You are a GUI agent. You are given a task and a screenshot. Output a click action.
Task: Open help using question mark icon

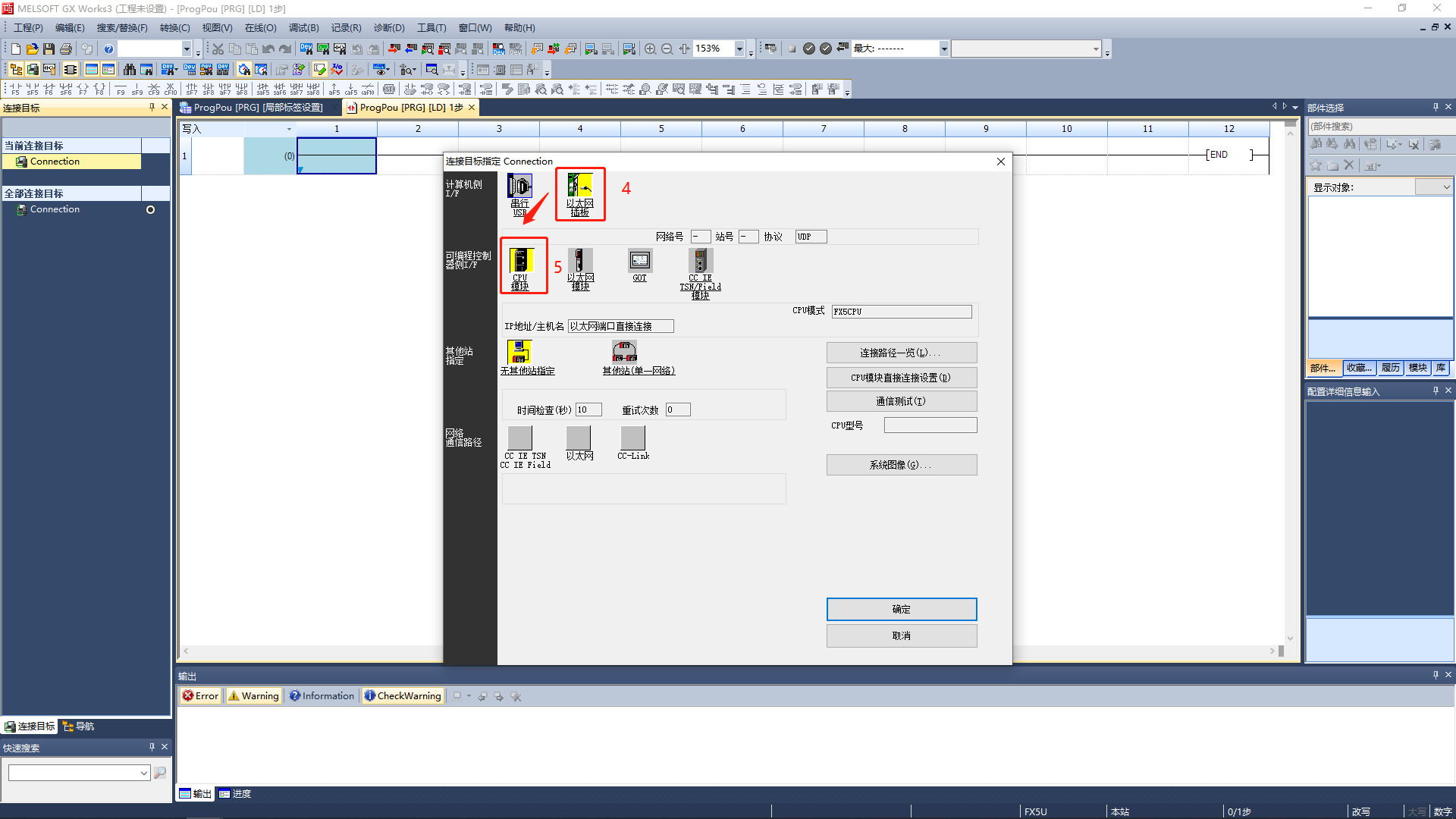[x=108, y=49]
